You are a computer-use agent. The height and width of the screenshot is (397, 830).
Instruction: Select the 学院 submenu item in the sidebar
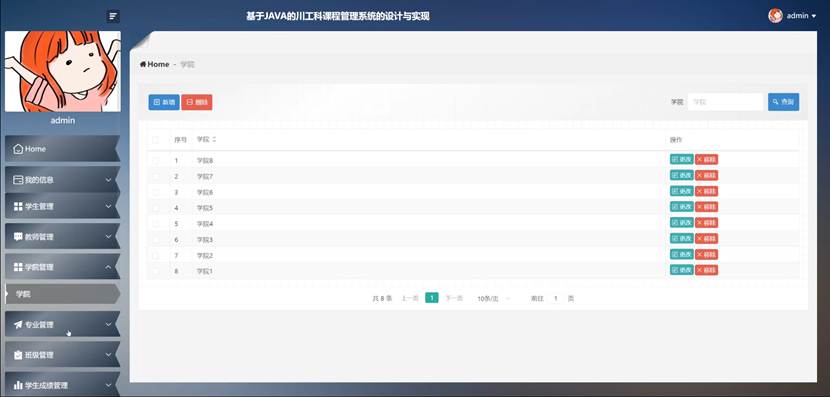click(62, 294)
